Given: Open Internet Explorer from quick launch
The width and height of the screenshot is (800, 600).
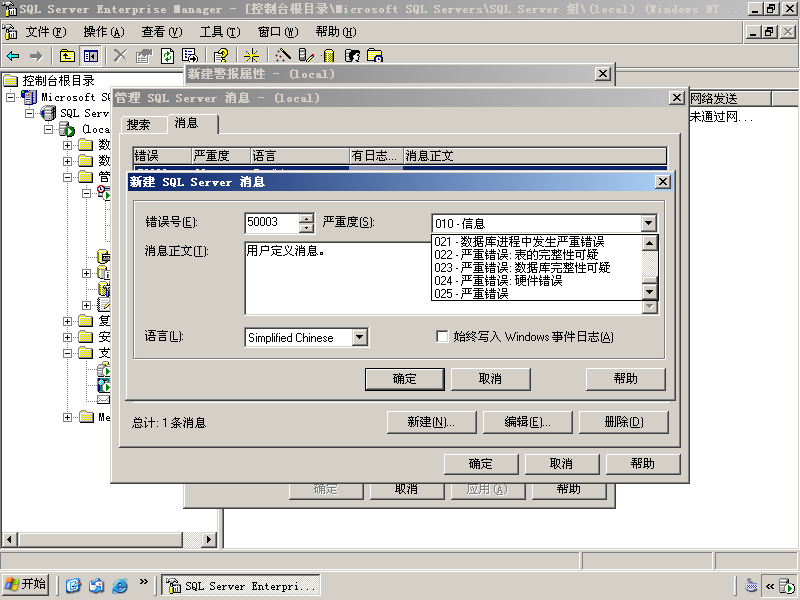Looking at the screenshot, I should [120, 585].
